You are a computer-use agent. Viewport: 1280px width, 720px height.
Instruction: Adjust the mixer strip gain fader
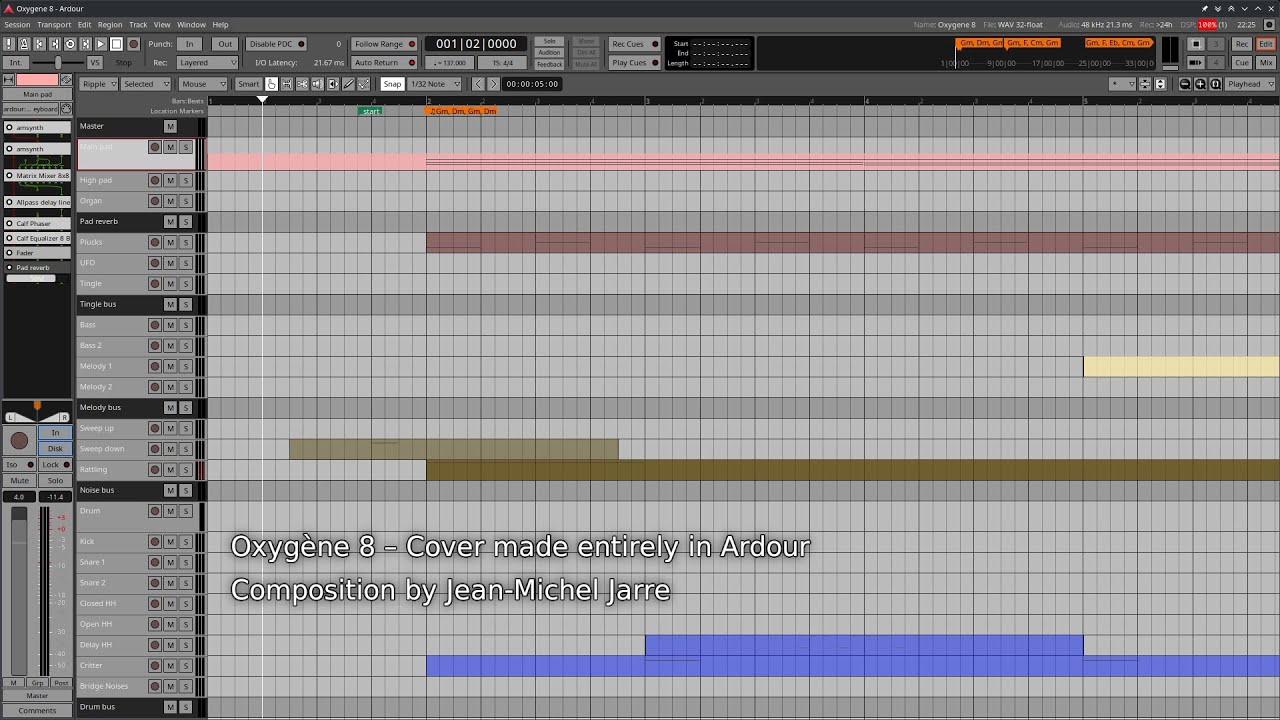click(x=19, y=590)
